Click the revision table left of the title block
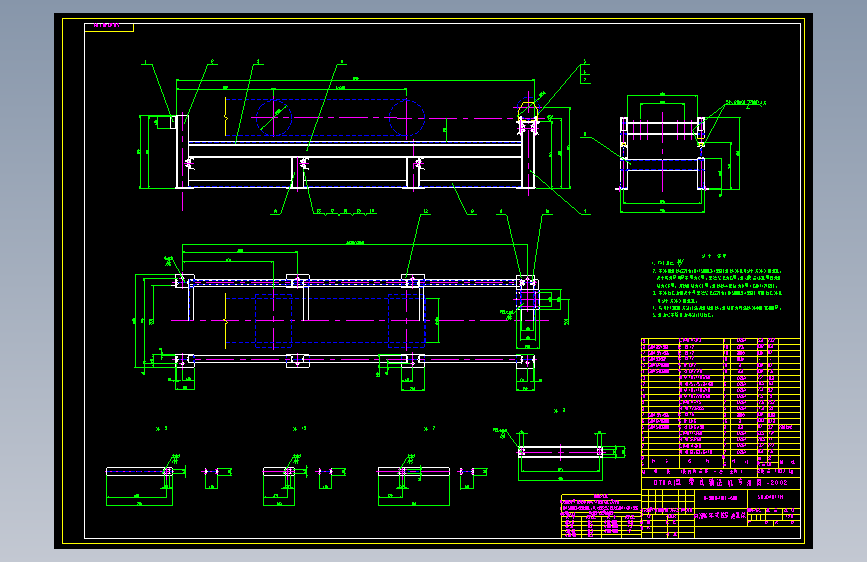The image size is (867, 562). coord(601,516)
